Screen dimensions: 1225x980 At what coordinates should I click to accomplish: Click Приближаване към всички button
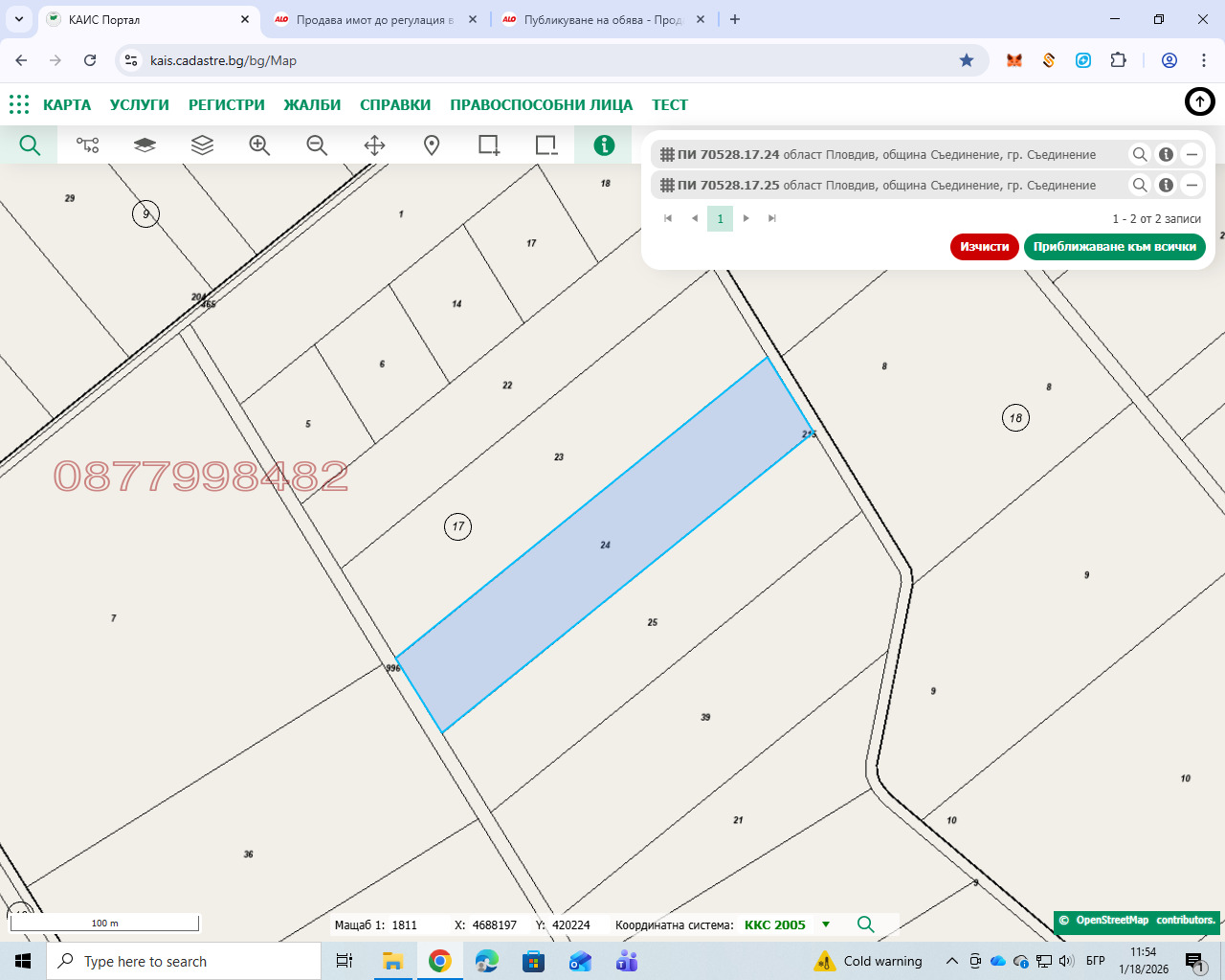click(x=1114, y=246)
